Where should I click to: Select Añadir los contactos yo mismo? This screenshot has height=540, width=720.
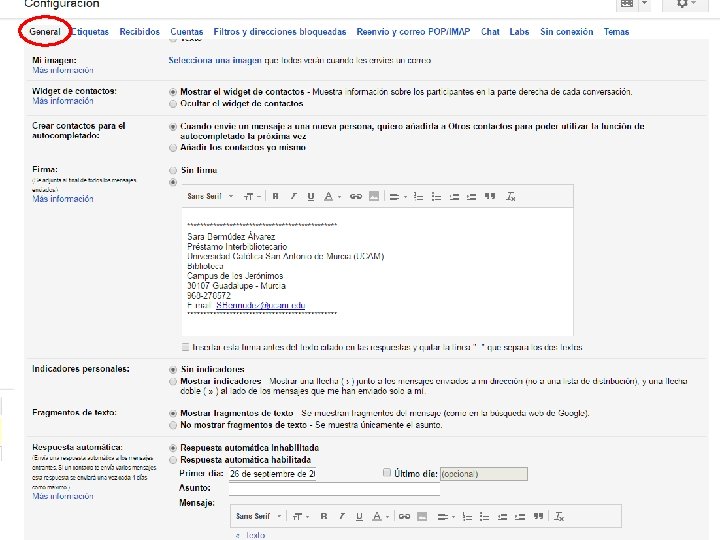(x=173, y=148)
